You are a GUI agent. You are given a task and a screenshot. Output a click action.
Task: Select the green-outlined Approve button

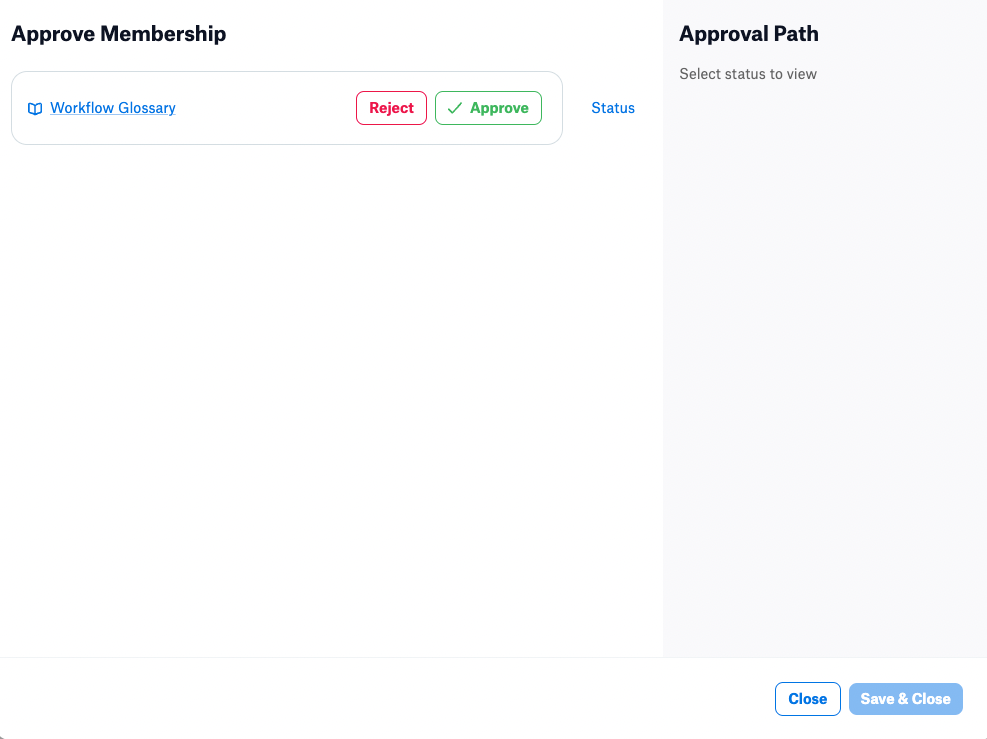[x=488, y=108]
